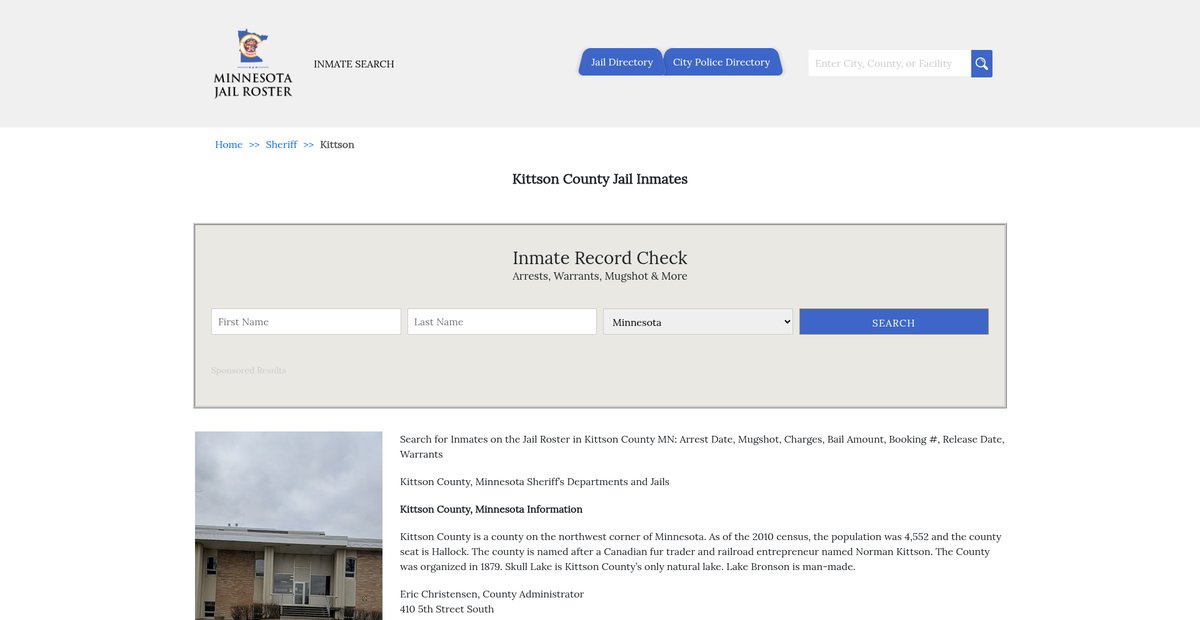Click the Kittson County, Minnesota Information heading
This screenshot has height=620, width=1200.
click(x=491, y=509)
